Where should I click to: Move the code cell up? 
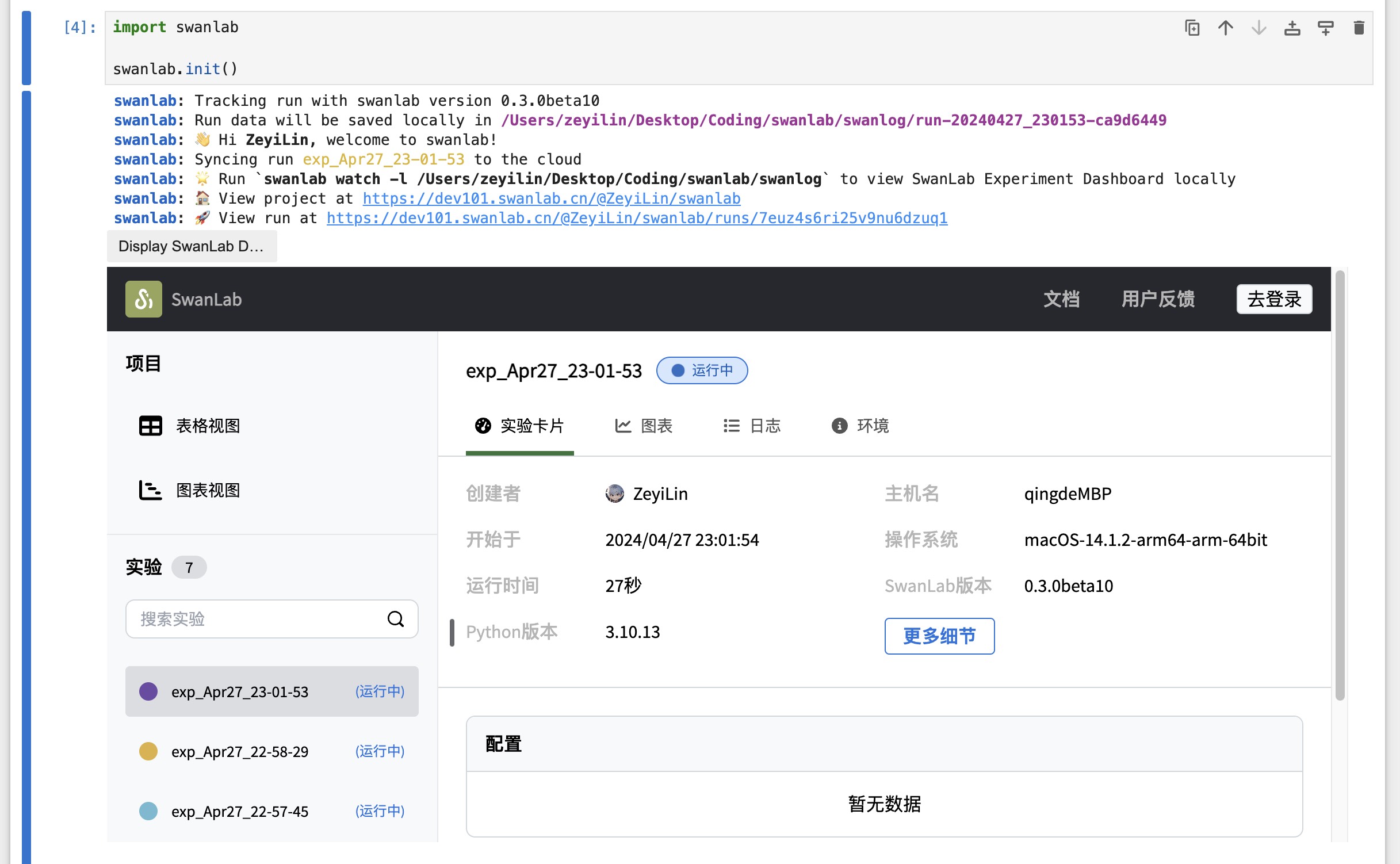[x=1225, y=27]
